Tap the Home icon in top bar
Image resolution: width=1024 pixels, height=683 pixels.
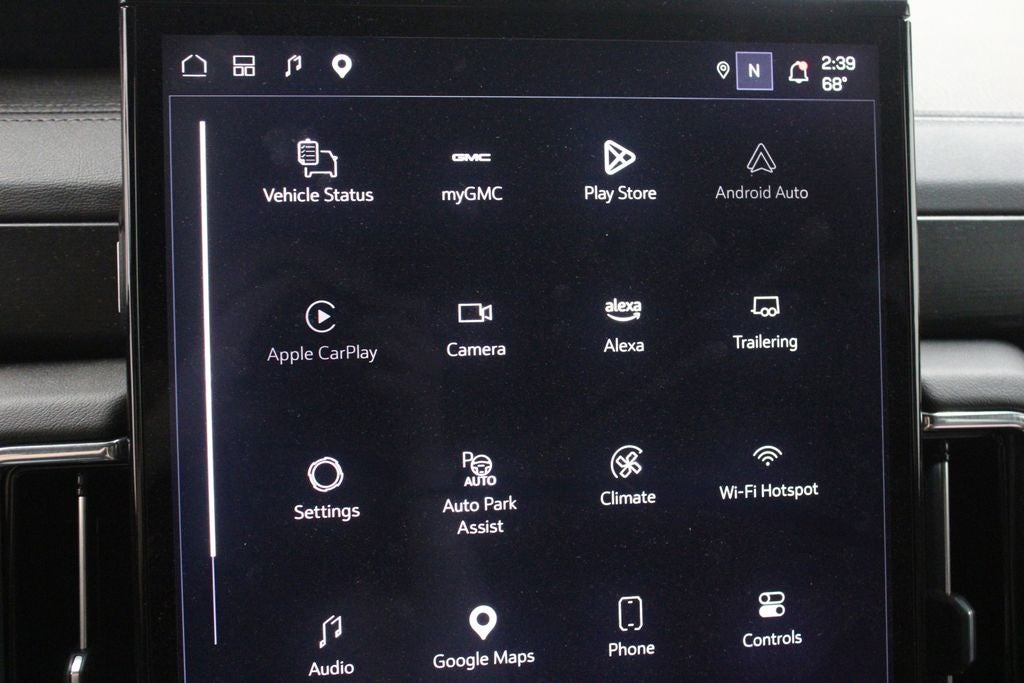[x=194, y=65]
